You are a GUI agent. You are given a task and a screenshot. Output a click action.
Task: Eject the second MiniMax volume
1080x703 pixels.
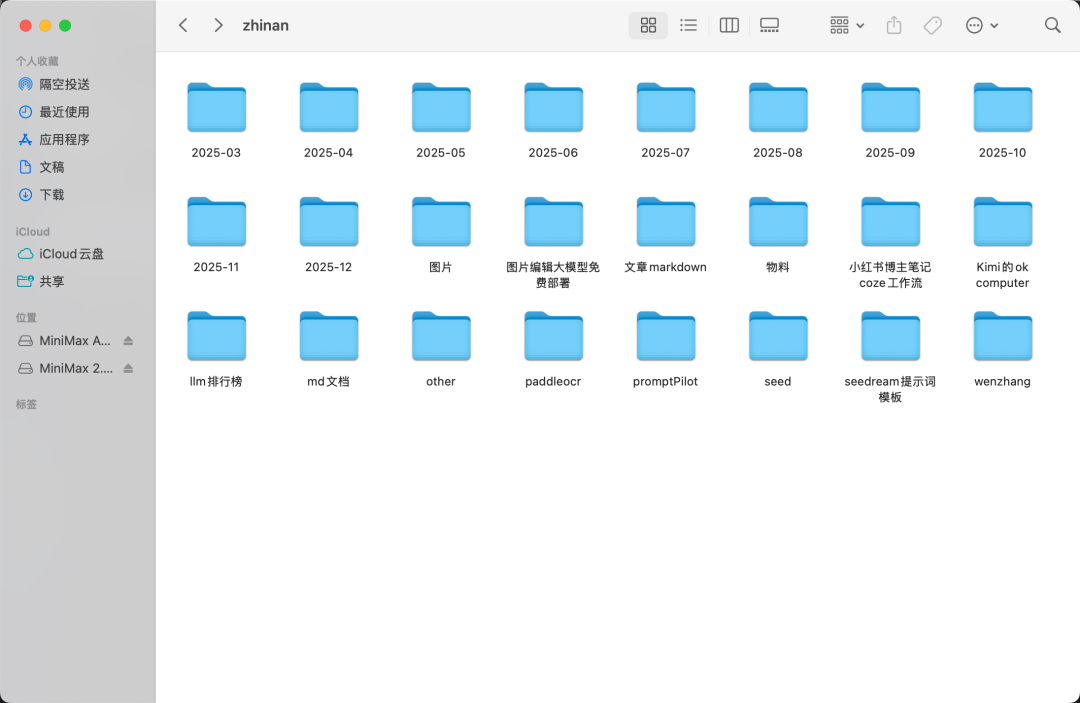(x=128, y=369)
